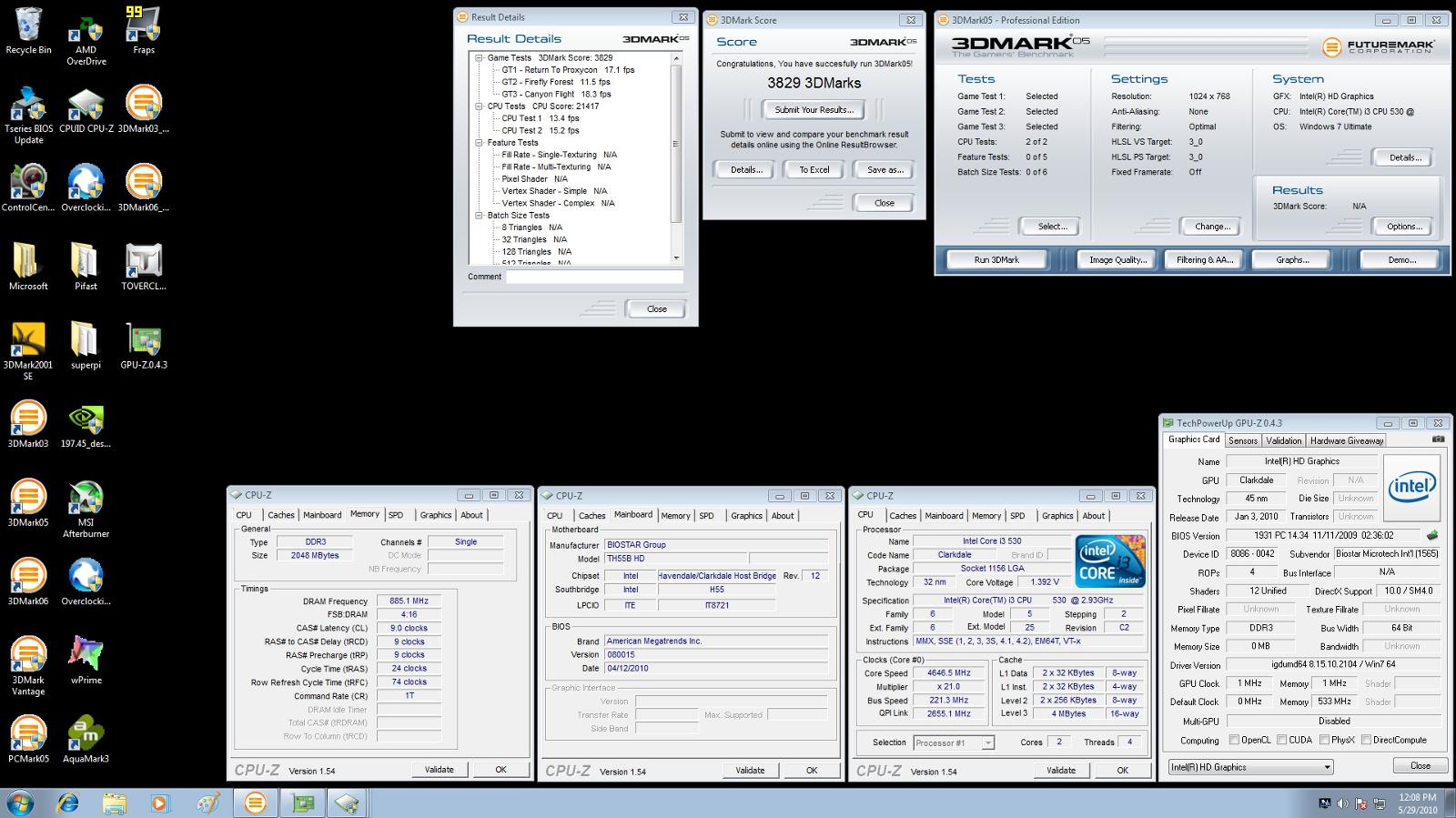Click Validate in CPU-Z Memory window
Viewport: 1456px width, 818px height.
[x=439, y=770]
